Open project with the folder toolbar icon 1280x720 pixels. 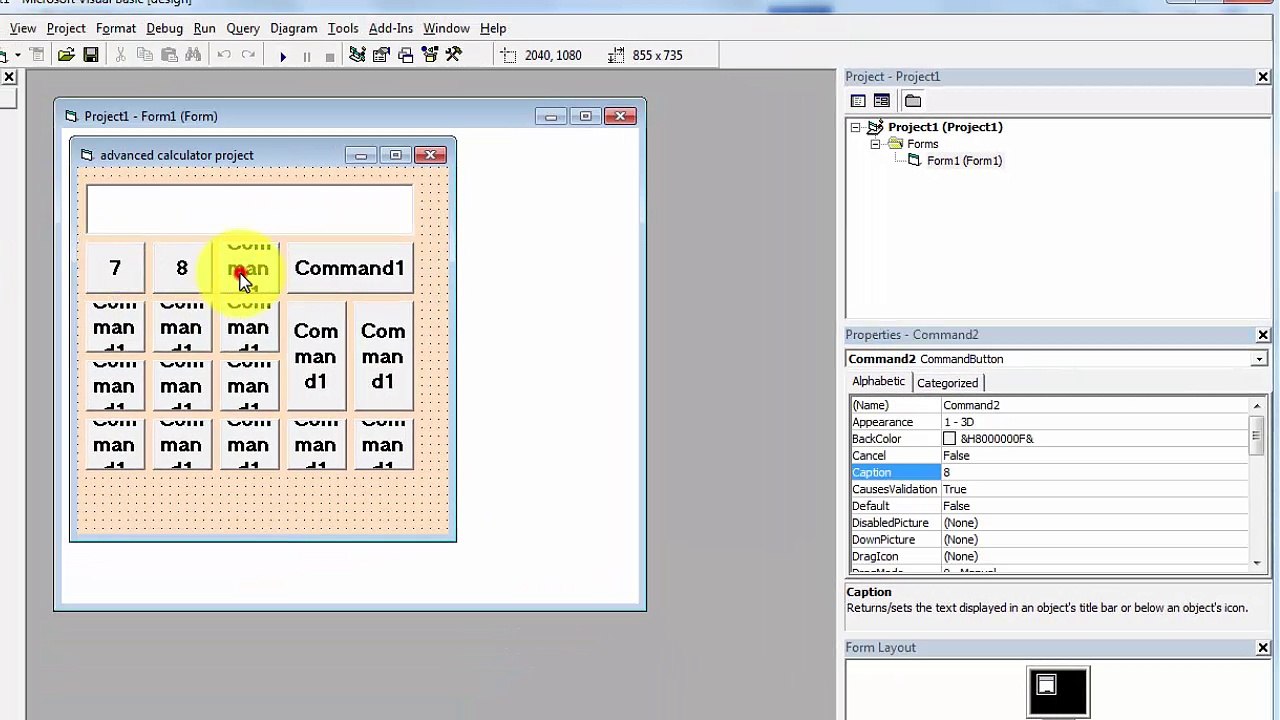coord(66,55)
